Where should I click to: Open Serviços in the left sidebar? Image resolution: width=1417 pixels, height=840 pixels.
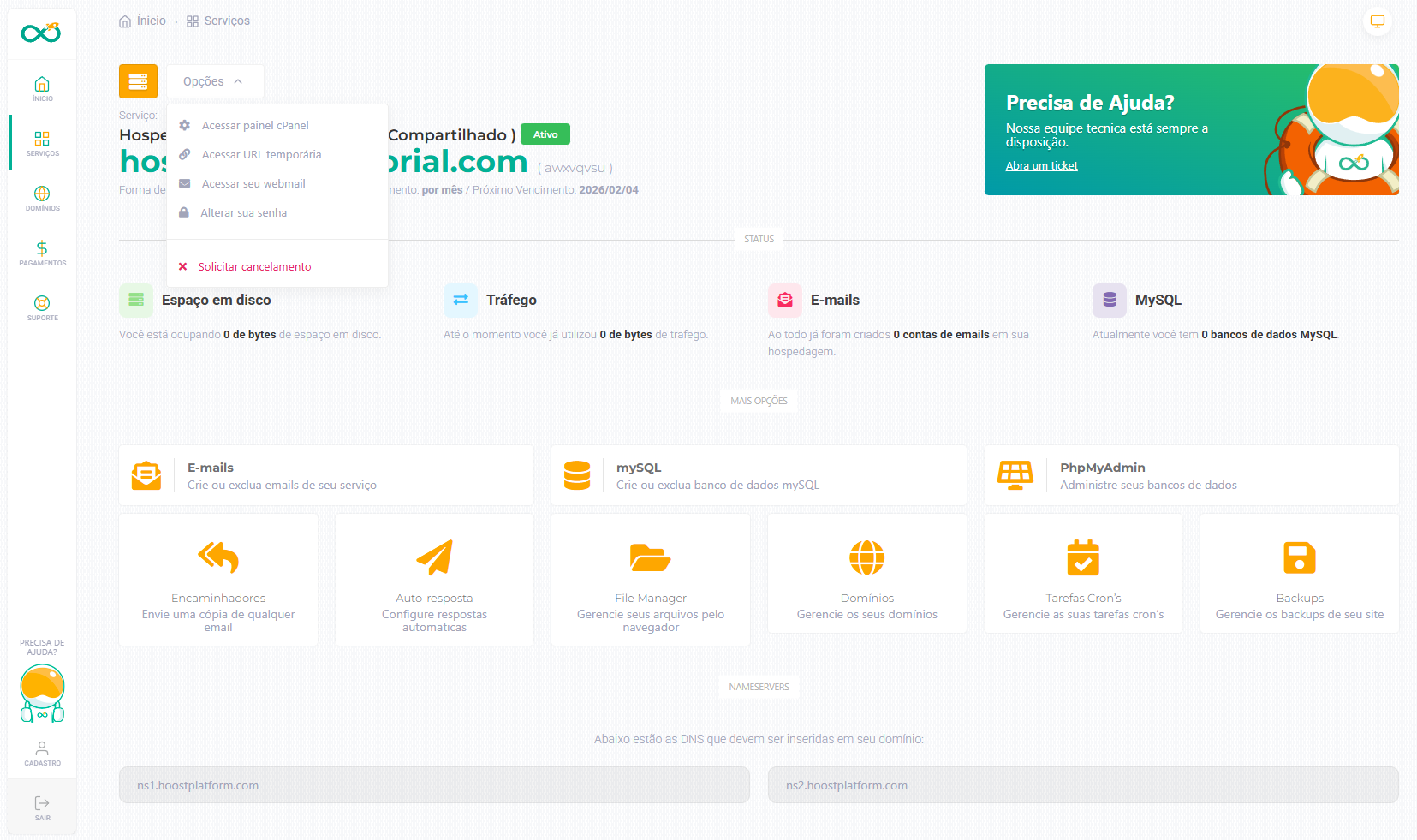(x=42, y=143)
